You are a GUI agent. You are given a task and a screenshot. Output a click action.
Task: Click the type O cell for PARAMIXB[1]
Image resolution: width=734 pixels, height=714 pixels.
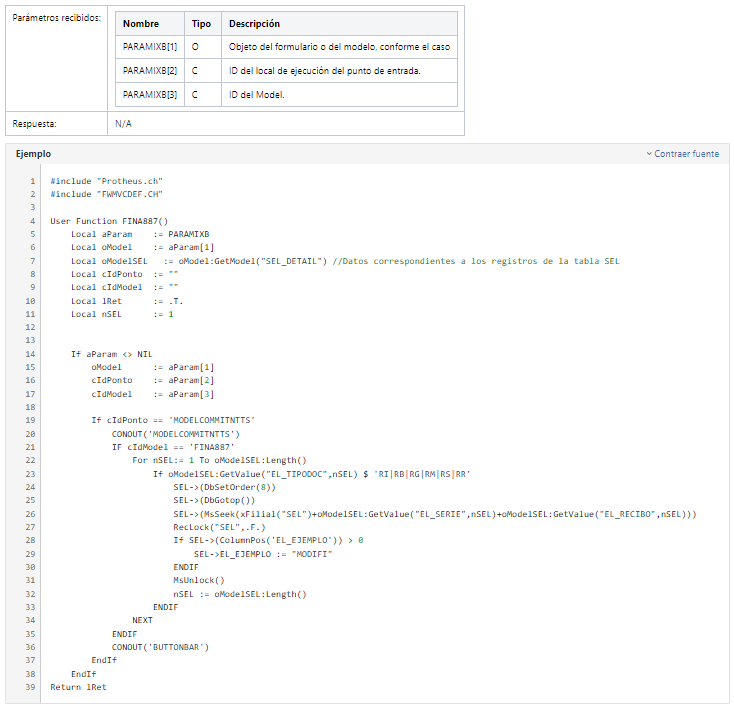[x=203, y=47]
